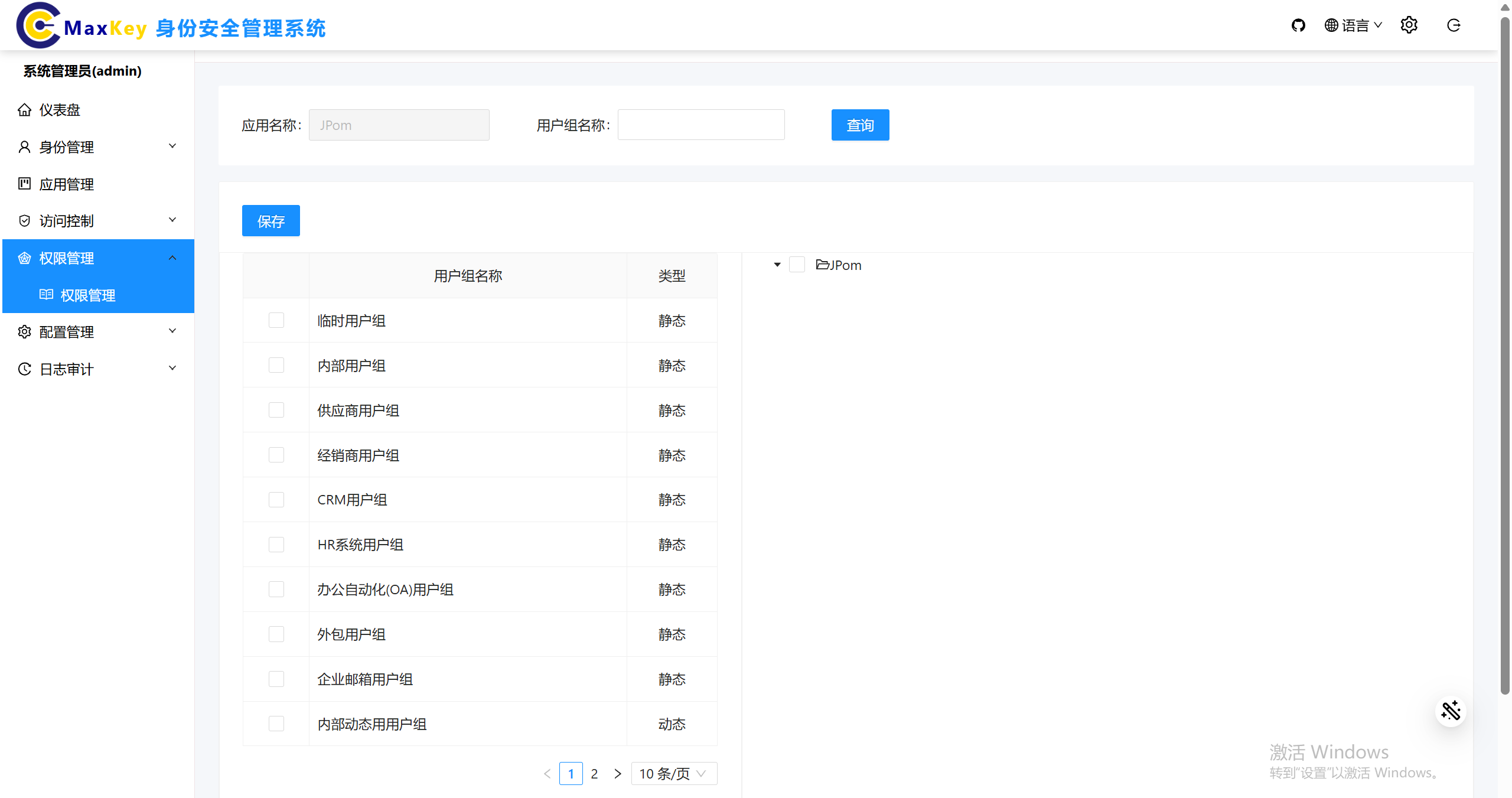Expand the 访问控制 section chevron
The width and height of the screenshot is (1512, 798).
(172, 219)
